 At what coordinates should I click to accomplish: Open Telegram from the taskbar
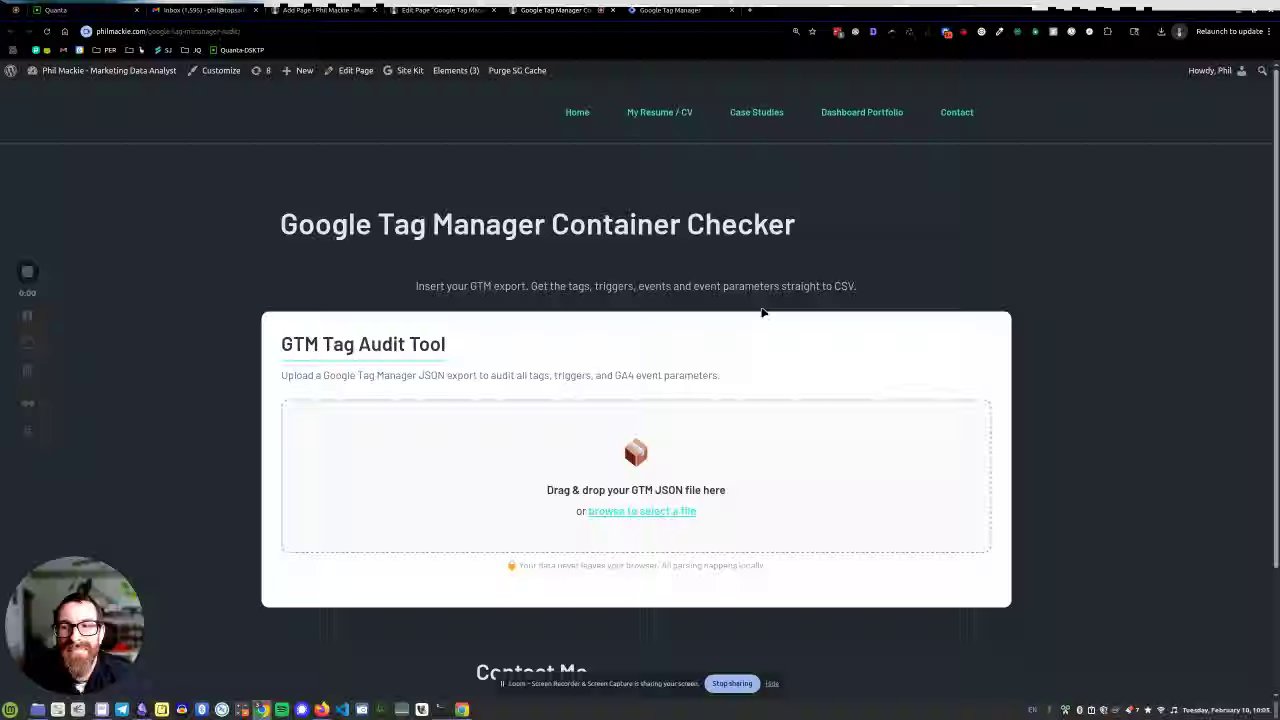122,710
